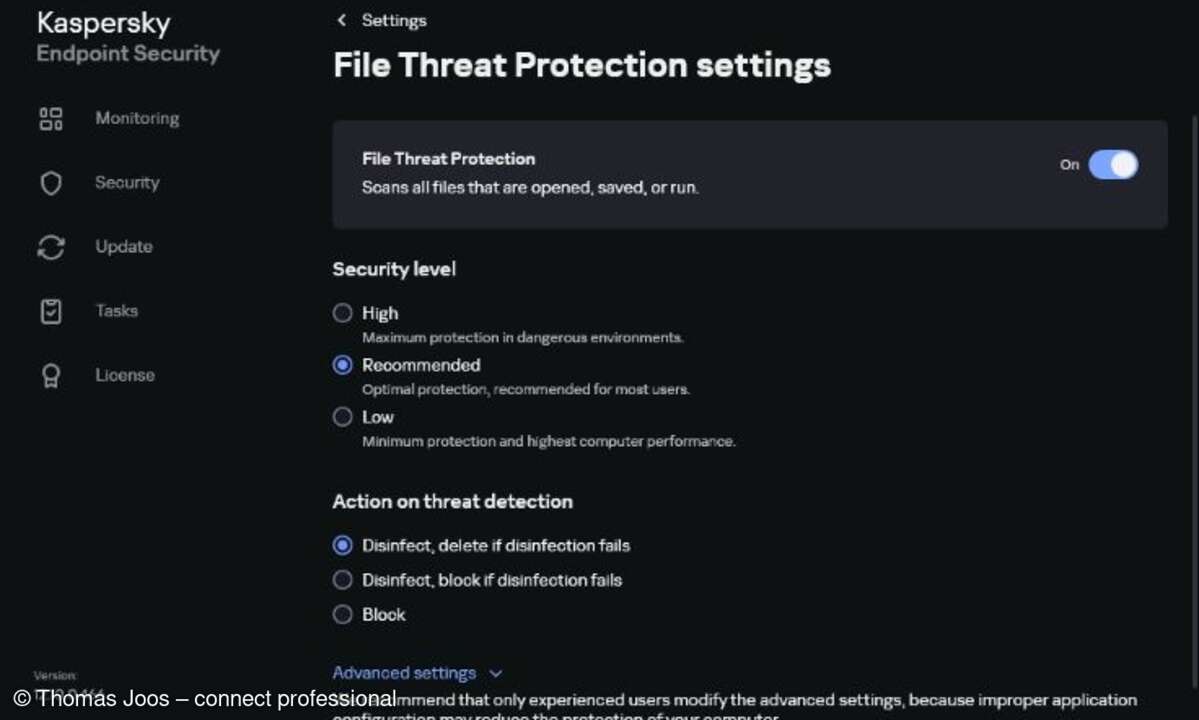Click the Kaspersky logo text

103,23
